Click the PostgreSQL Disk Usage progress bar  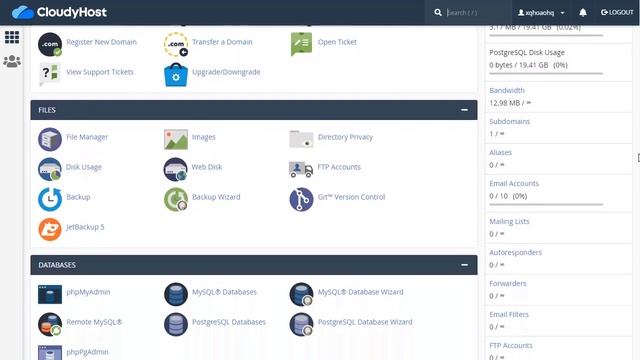[x=546, y=73]
